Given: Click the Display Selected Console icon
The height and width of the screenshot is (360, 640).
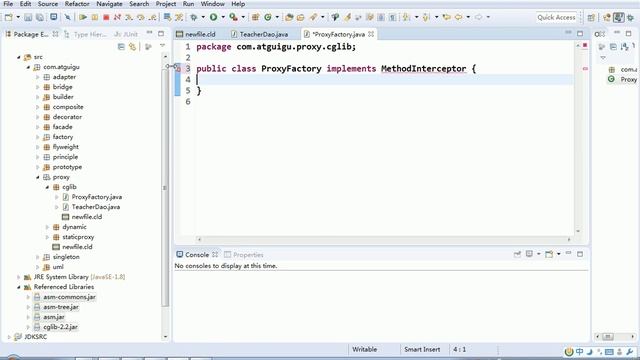Looking at the screenshot, I should pos(529,254).
